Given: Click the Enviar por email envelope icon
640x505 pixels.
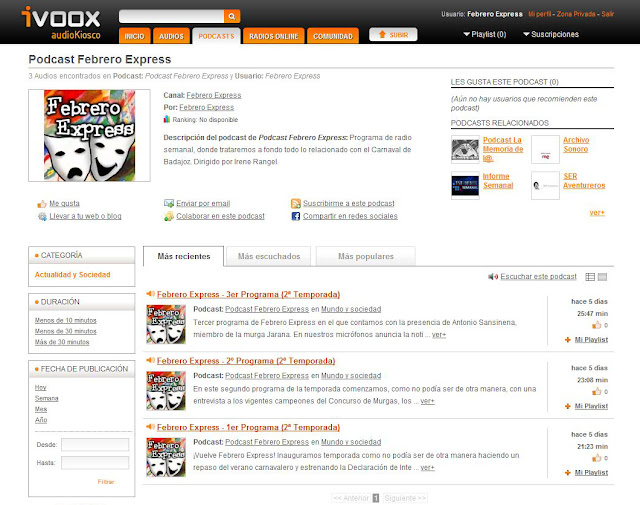Looking at the screenshot, I should [169, 203].
